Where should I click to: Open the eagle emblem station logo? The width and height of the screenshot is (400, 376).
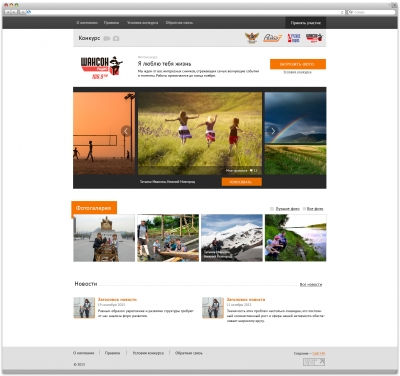[252, 38]
